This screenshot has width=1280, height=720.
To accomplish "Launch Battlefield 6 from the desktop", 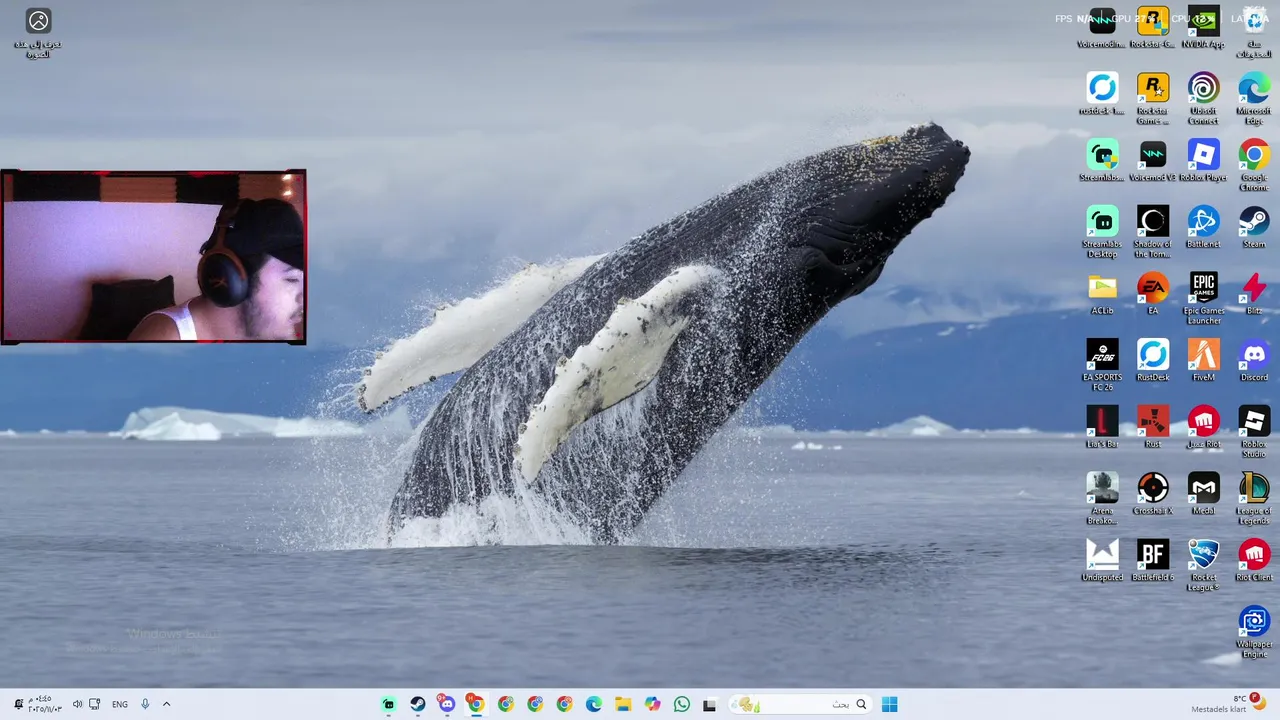I will [1152, 561].
